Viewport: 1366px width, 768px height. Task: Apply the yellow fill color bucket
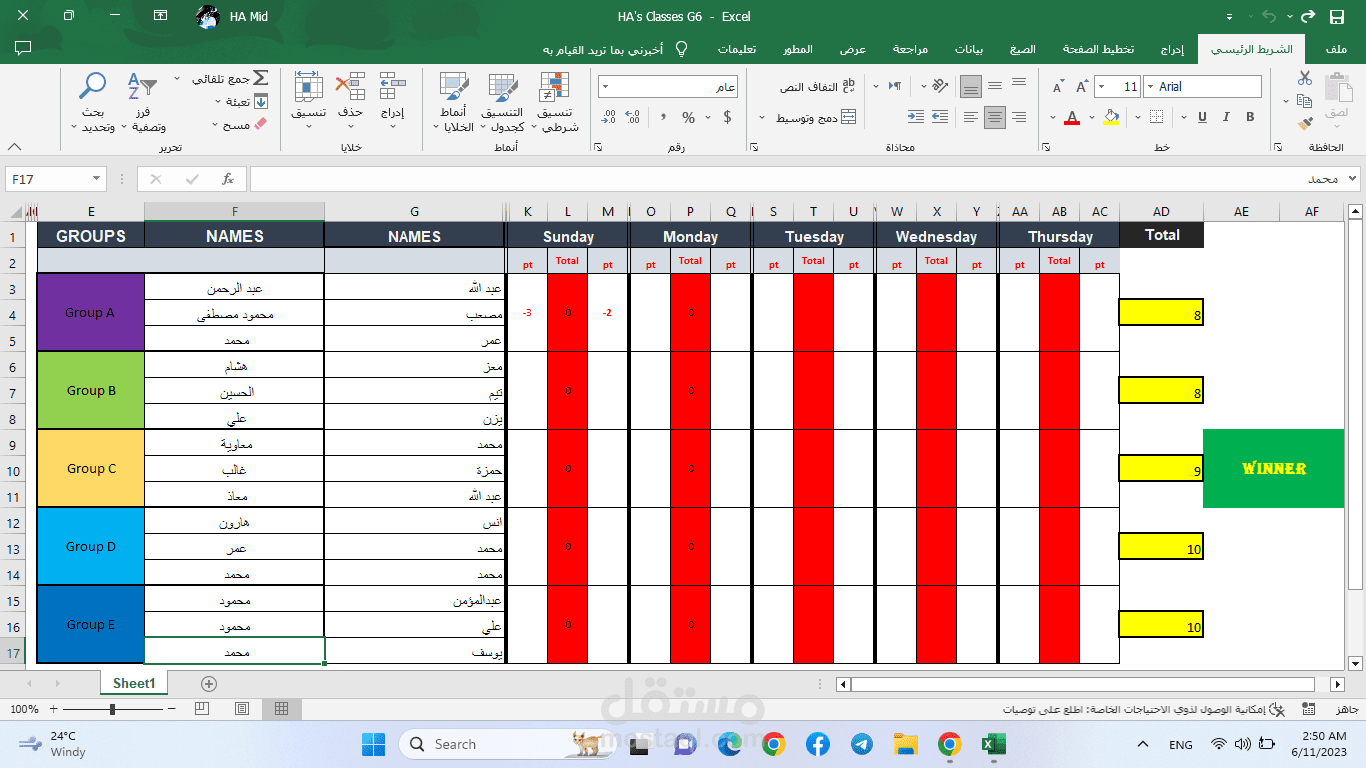[x=1111, y=117]
